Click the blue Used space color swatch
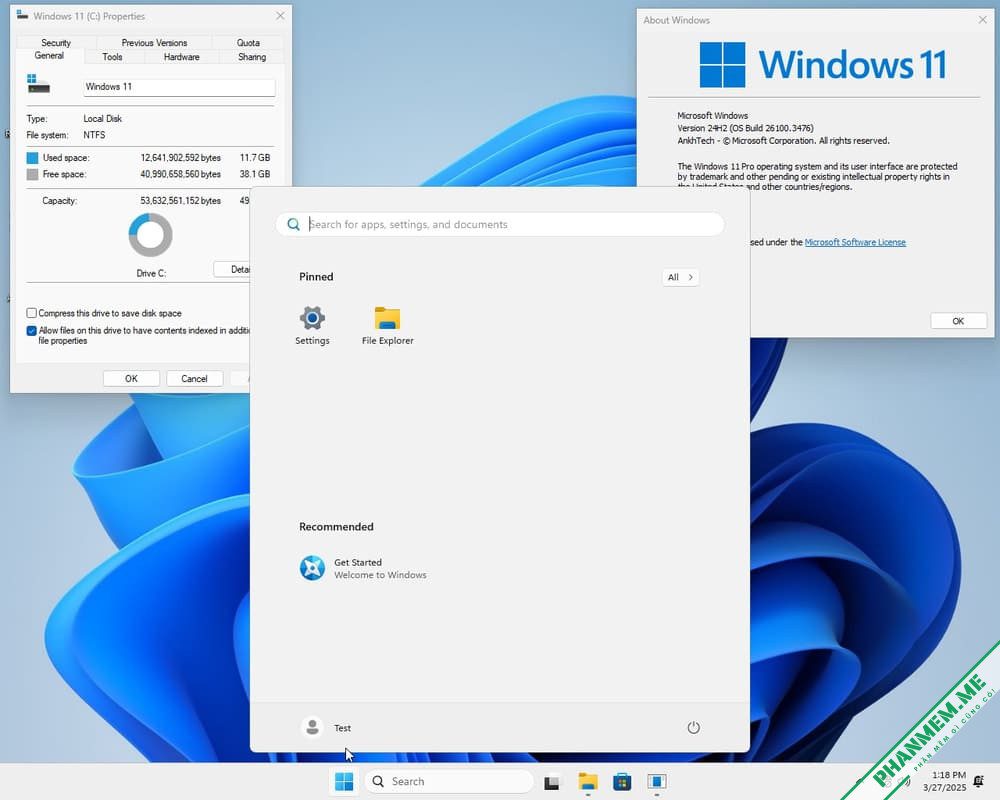The height and width of the screenshot is (800, 1000). click(33, 158)
